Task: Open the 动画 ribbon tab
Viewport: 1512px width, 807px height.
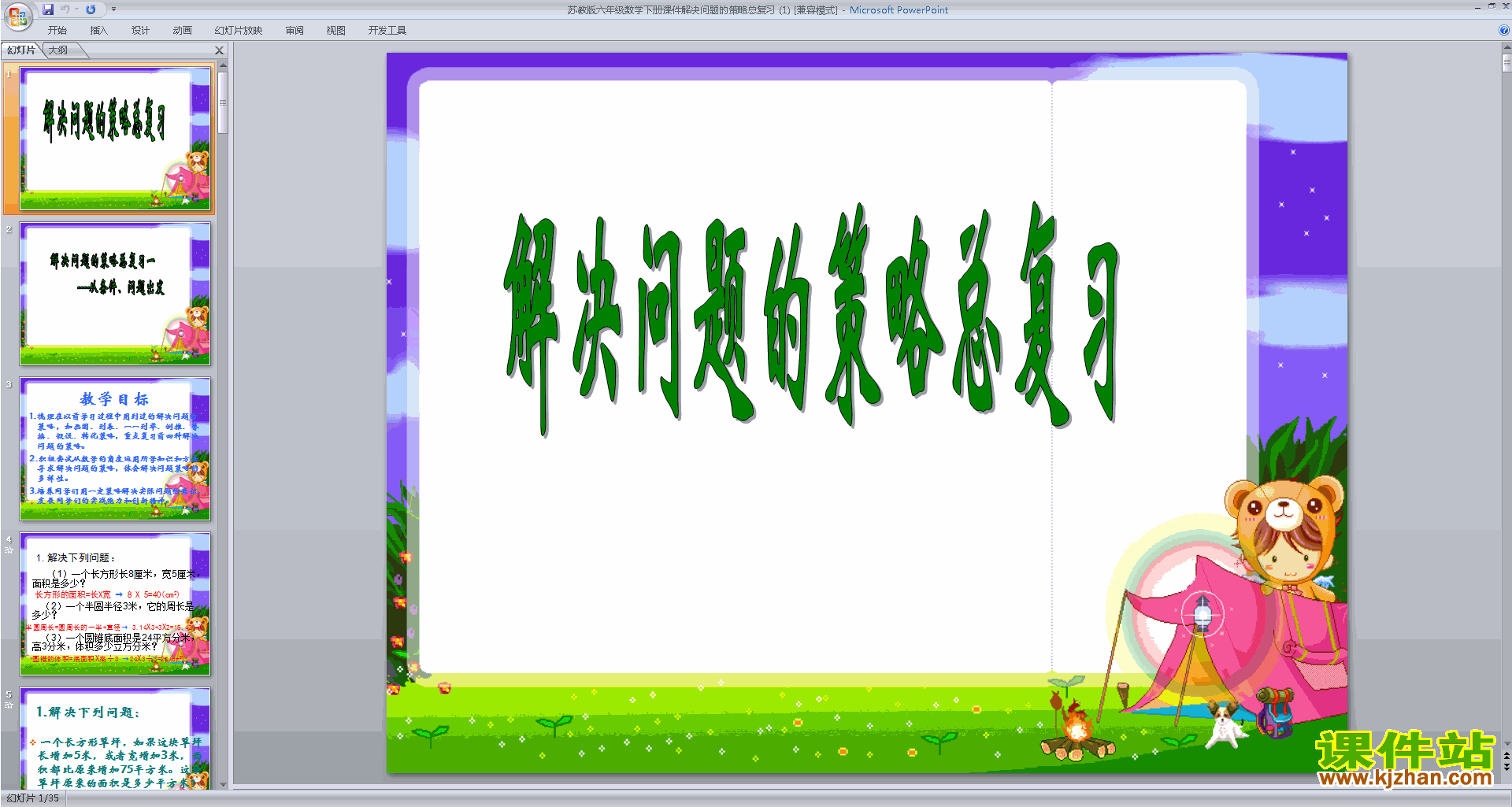Action: tap(182, 31)
